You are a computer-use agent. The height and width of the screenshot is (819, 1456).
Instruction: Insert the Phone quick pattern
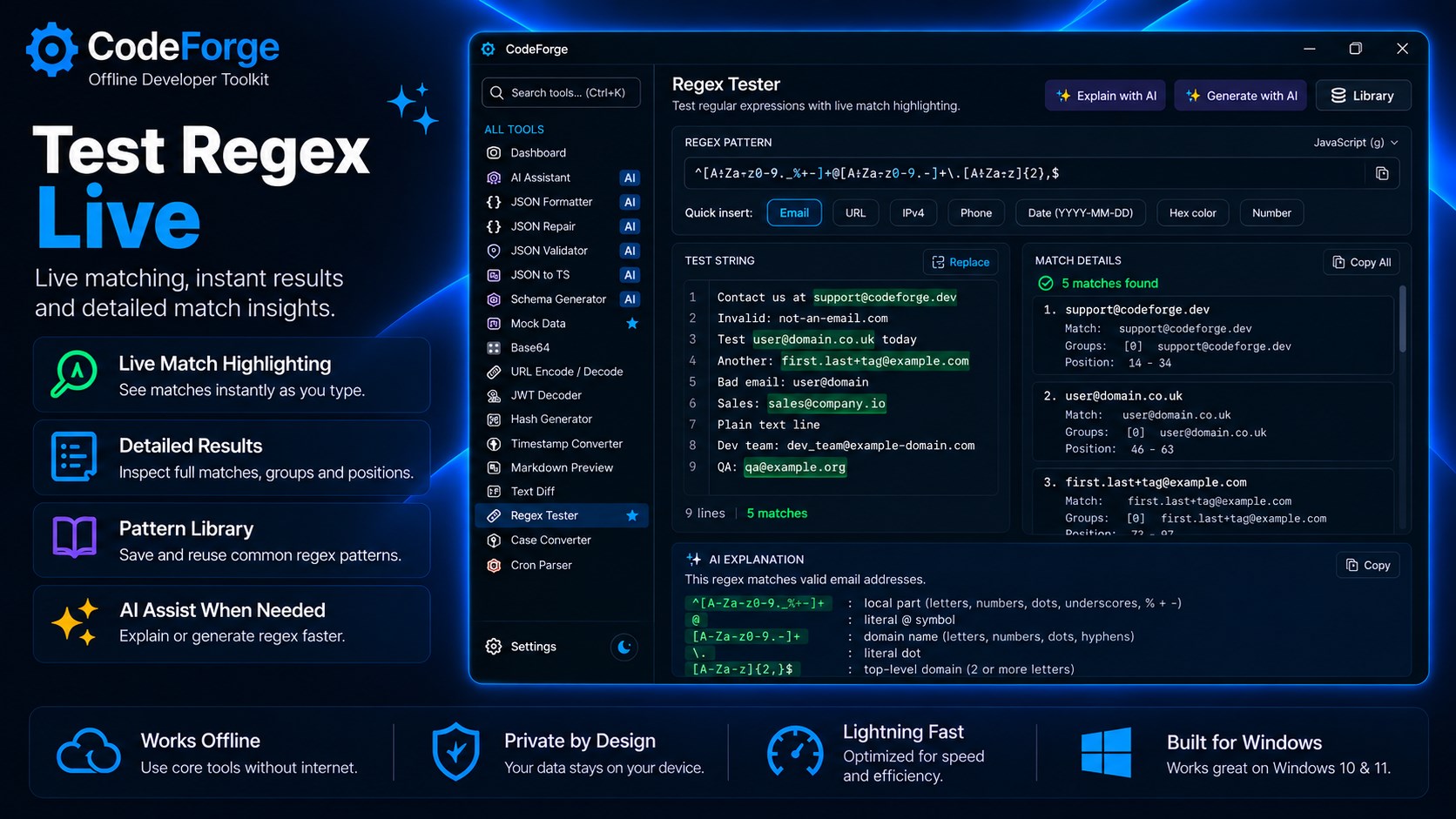pyautogui.click(x=976, y=213)
